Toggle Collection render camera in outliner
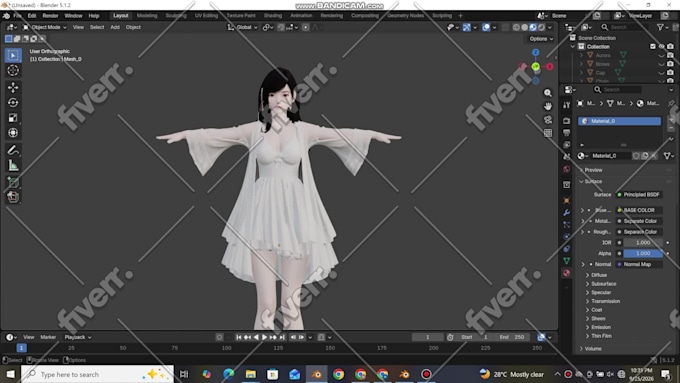The image size is (680, 383). [670, 46]
